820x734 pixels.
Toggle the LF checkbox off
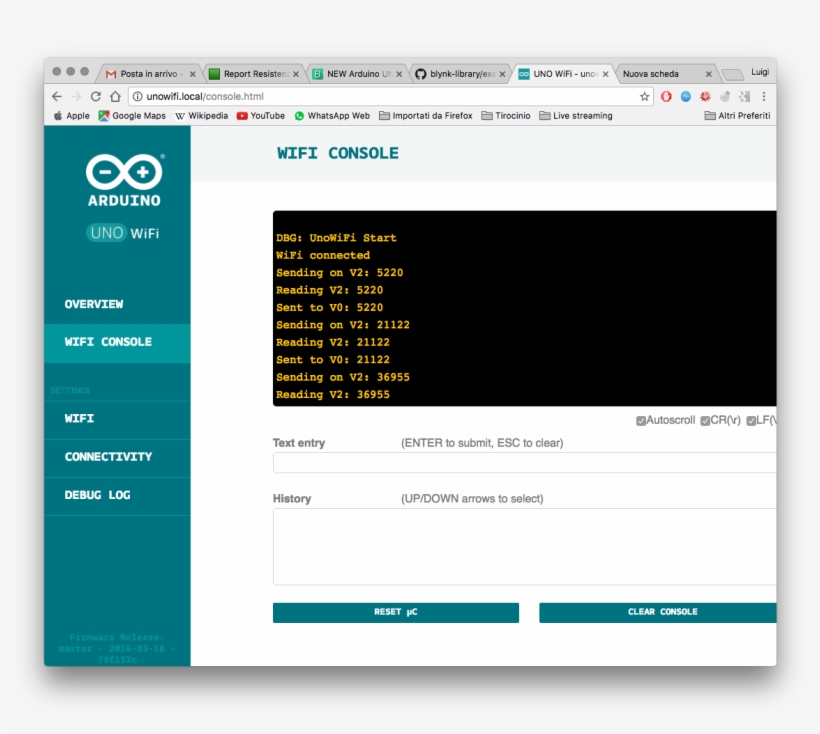point(753,420)
